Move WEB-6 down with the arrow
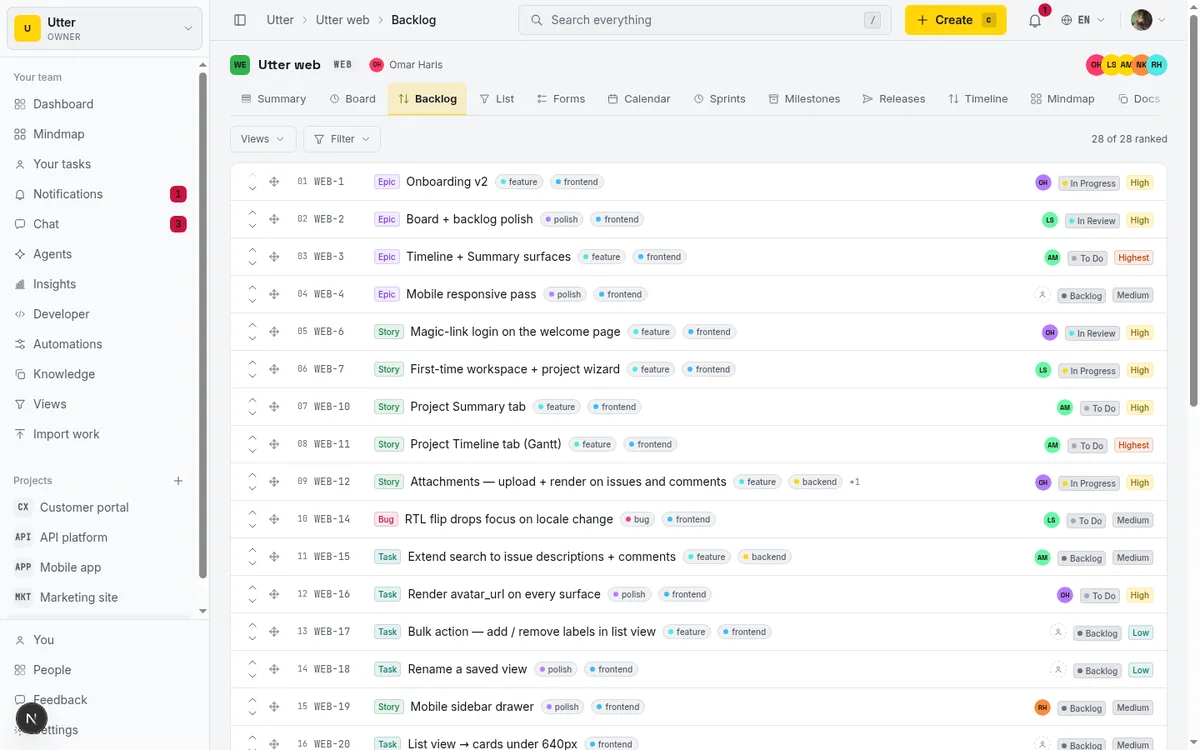This screenshot has height=750, width=1200. (x=252, y=338)
